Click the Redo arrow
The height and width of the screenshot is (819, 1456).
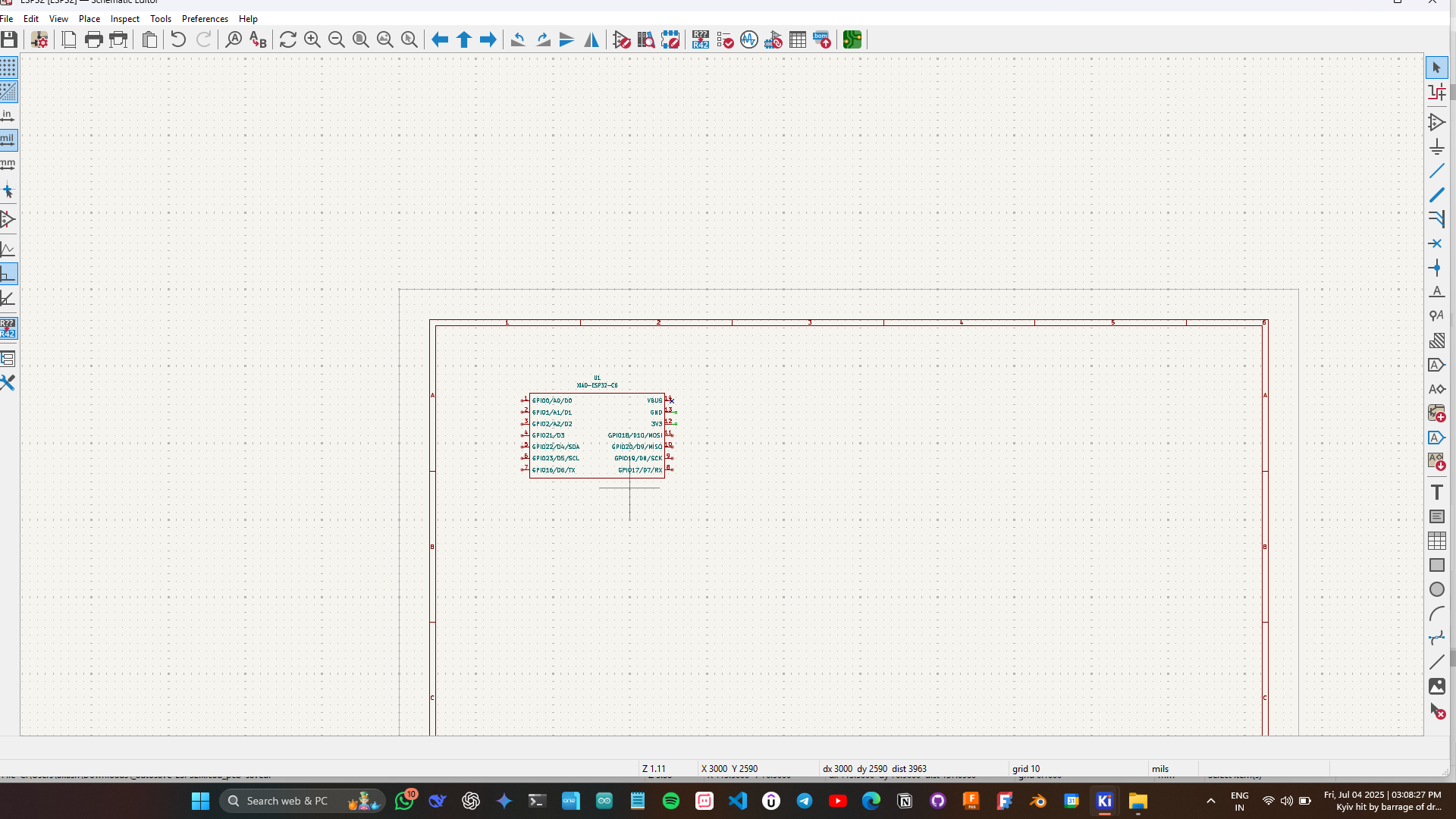coord(203,39)
